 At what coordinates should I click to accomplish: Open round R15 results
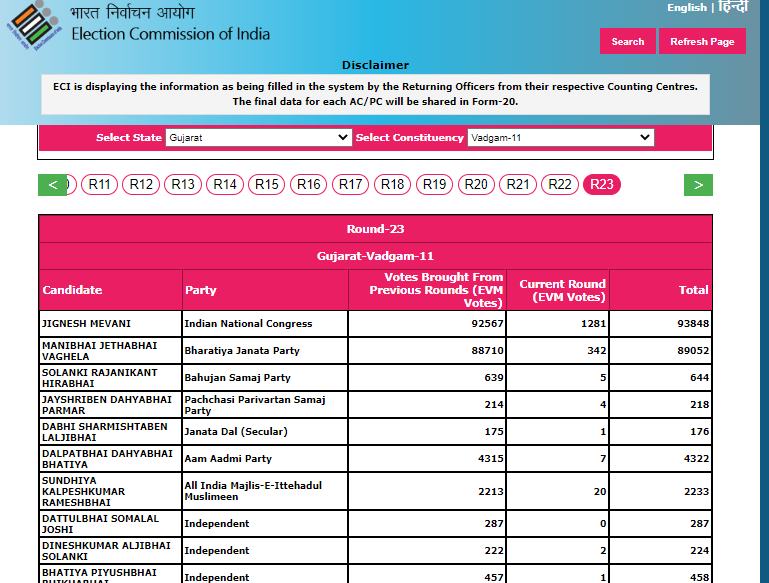point(267,184)
